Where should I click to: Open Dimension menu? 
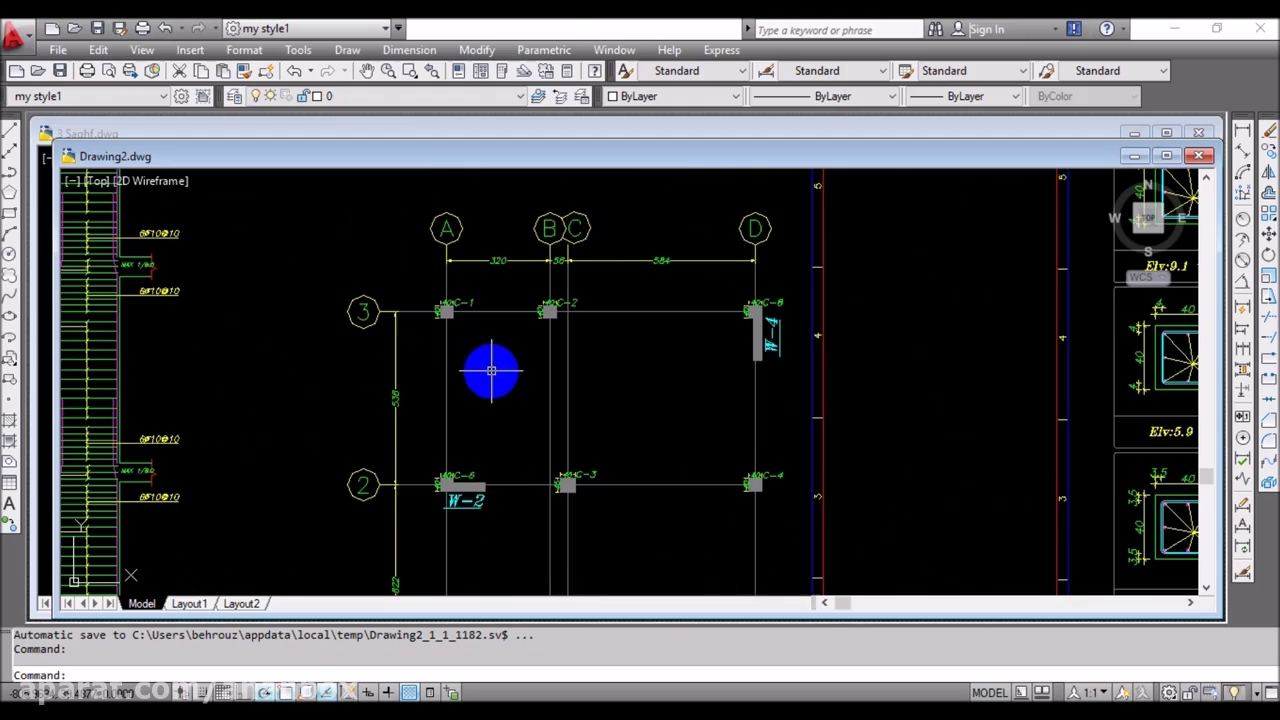click(x=409, y=50)
